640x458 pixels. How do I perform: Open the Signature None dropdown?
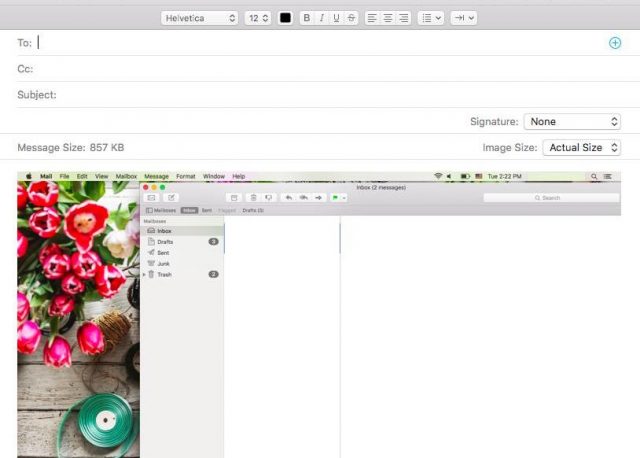pos(572,122)
